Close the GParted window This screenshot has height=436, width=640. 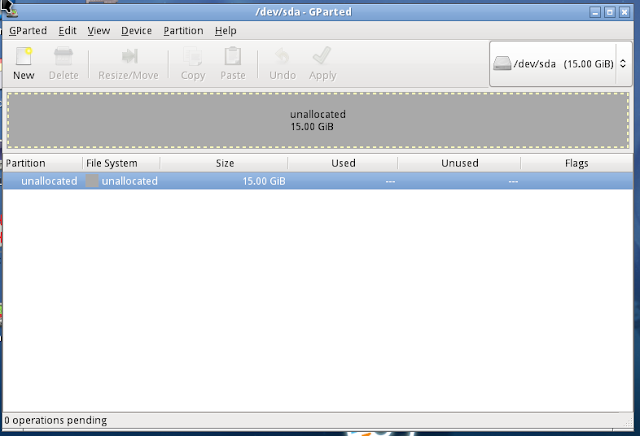click(624, 12)
